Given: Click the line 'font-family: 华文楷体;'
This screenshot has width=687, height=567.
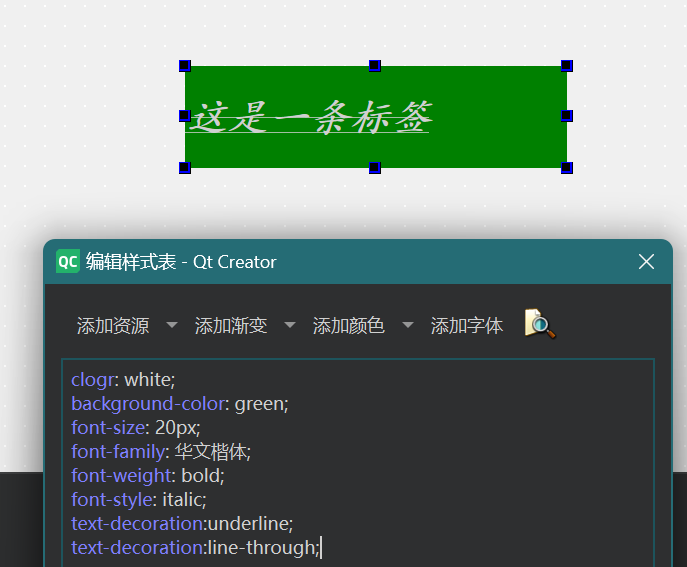Looking at the screenshot, I should 161,451.
